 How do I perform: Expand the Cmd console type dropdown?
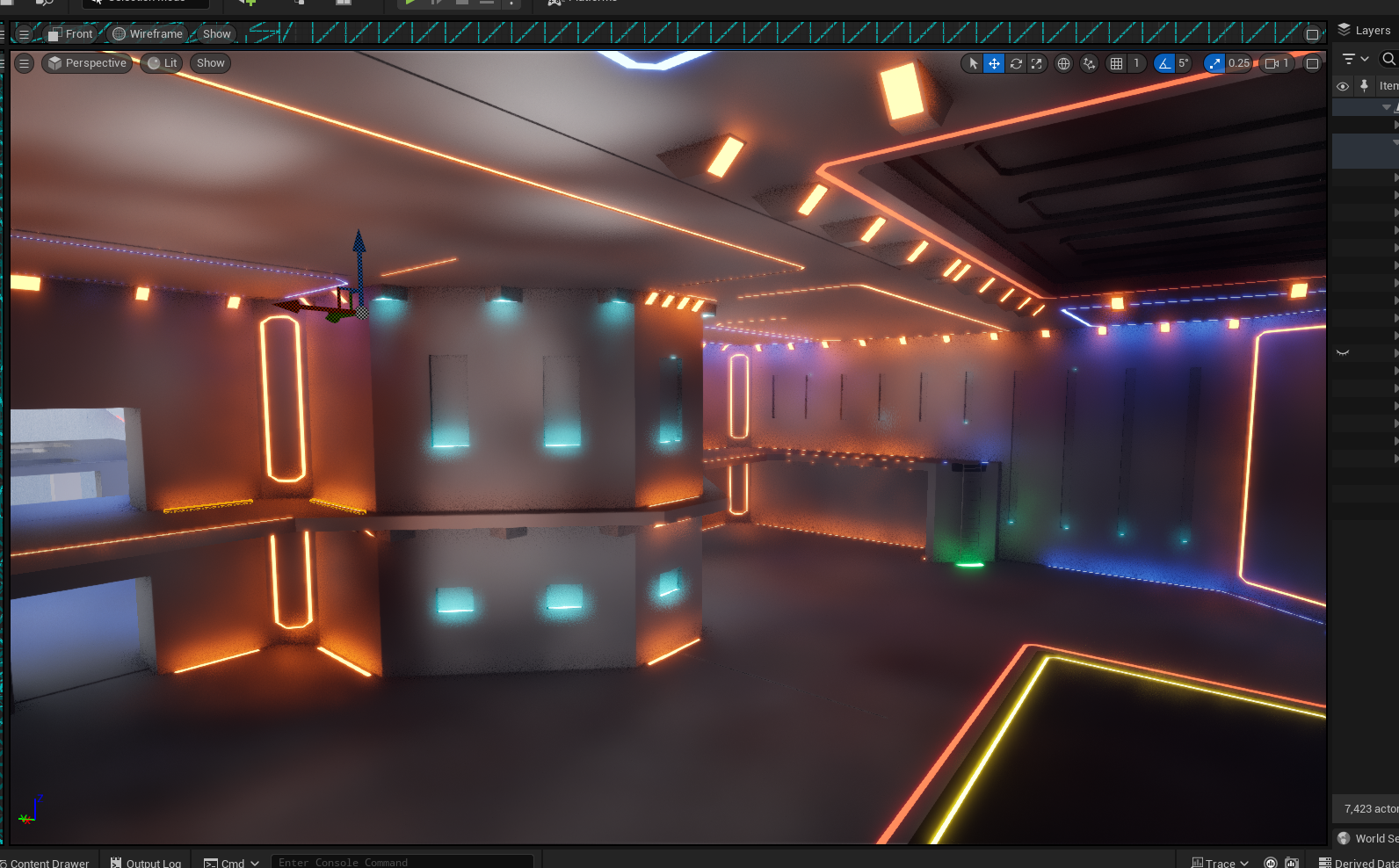point(232,863)
